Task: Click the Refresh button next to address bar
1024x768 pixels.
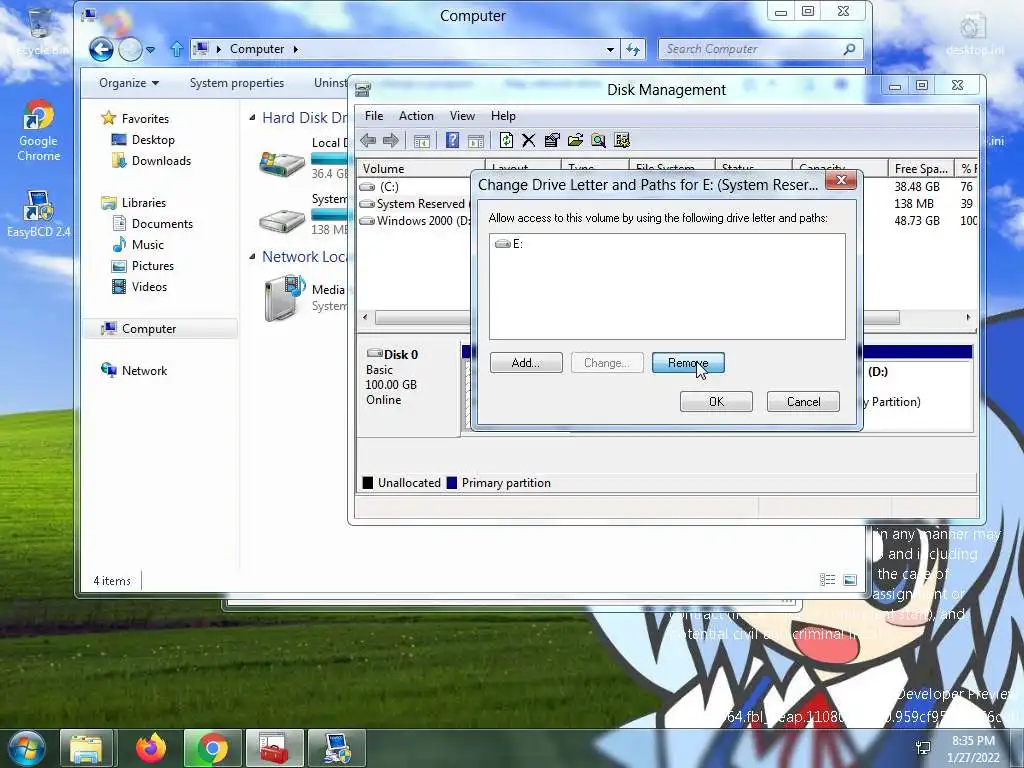Action: (x=633, y=50)
